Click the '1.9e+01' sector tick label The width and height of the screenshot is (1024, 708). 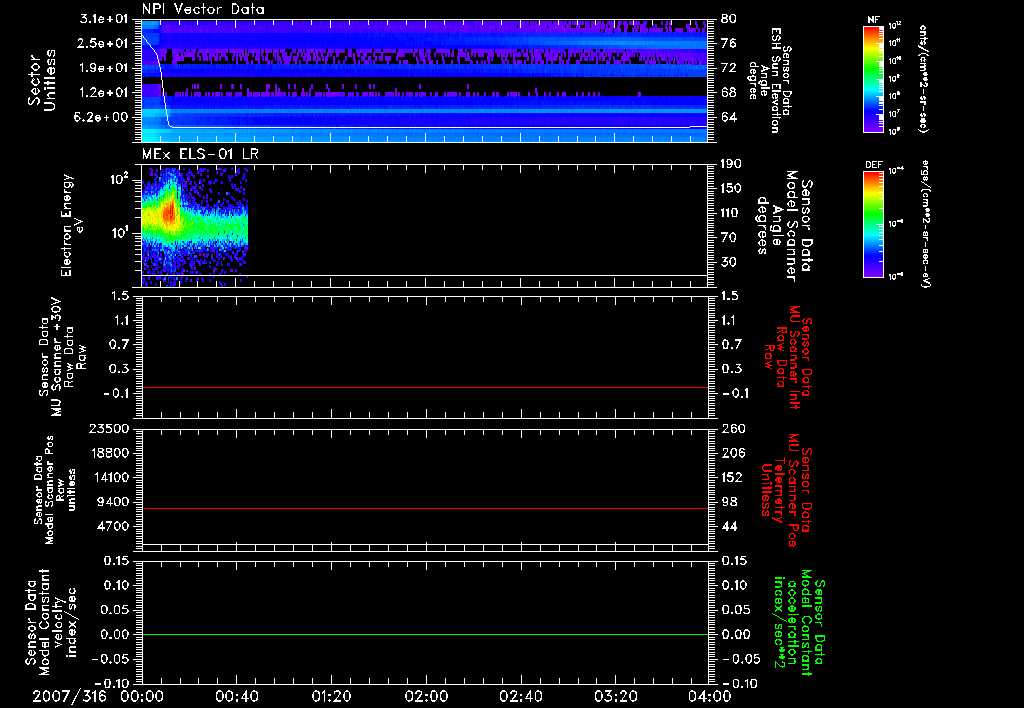point(103,68)
